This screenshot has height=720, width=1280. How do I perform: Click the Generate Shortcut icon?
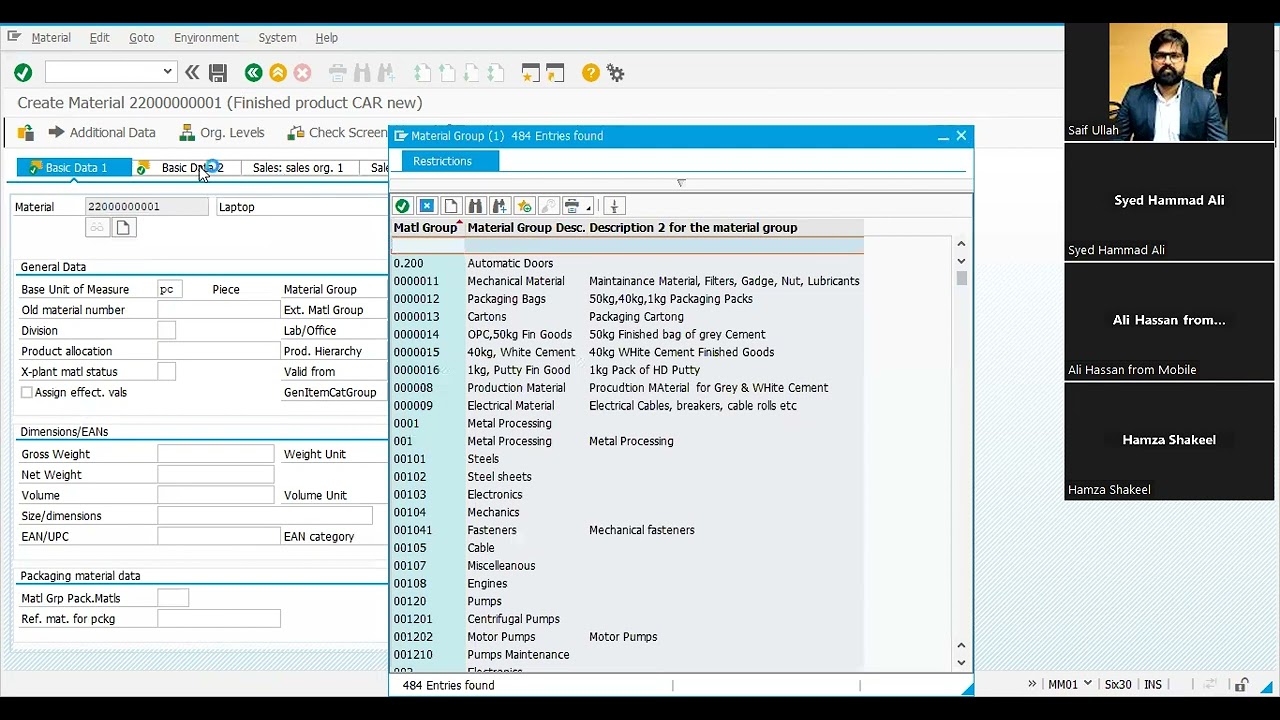coord(555,73)
